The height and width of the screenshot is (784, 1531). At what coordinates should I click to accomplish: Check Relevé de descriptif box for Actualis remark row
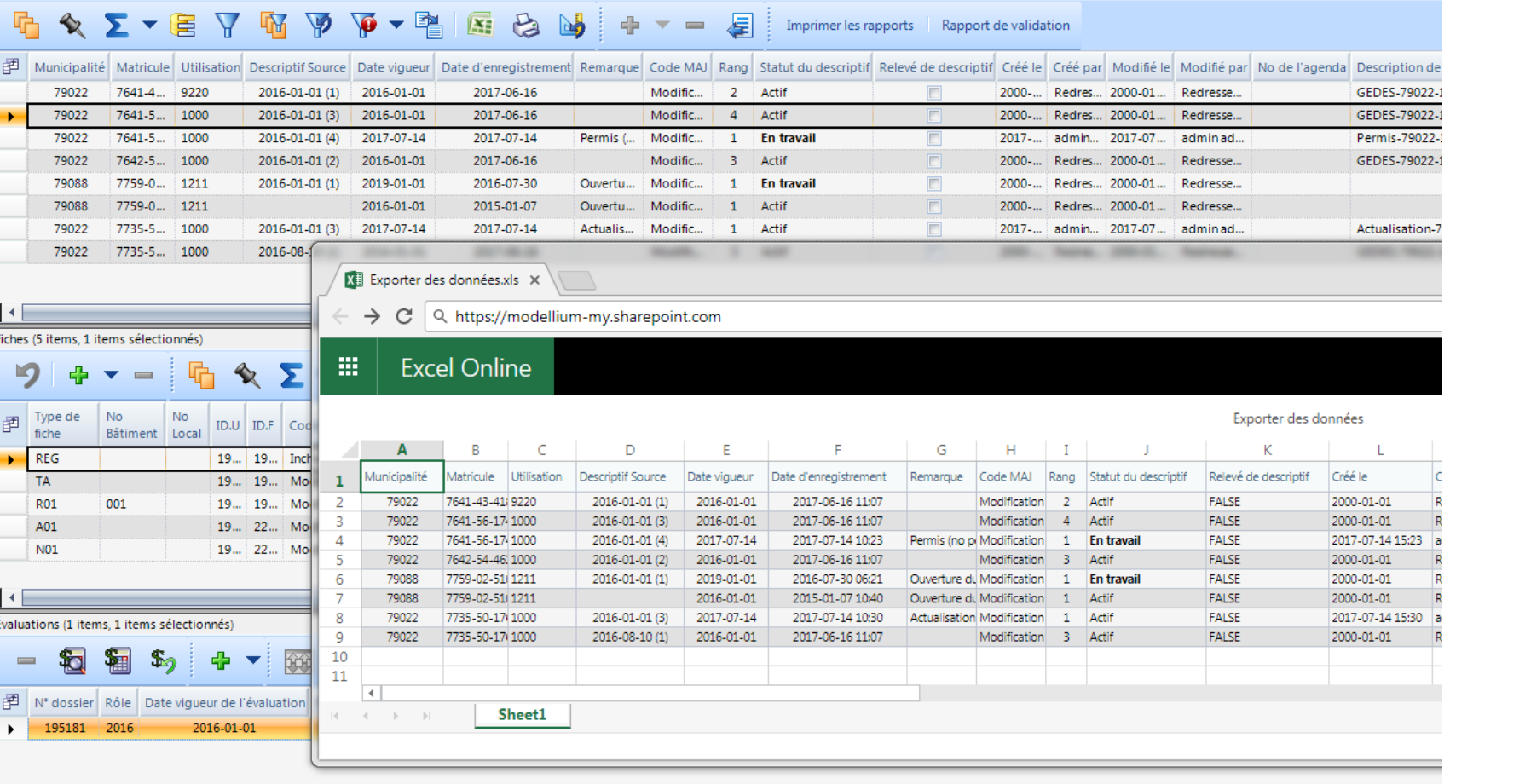(x=934, y=229)
